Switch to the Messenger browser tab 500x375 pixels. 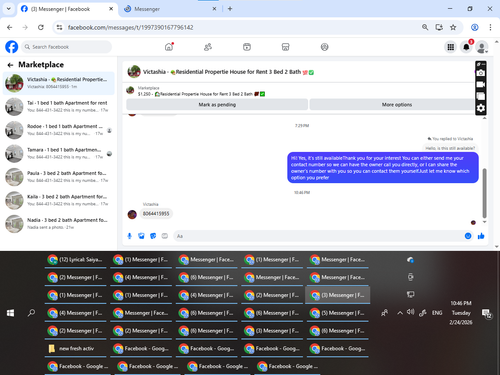coord(170,9)
